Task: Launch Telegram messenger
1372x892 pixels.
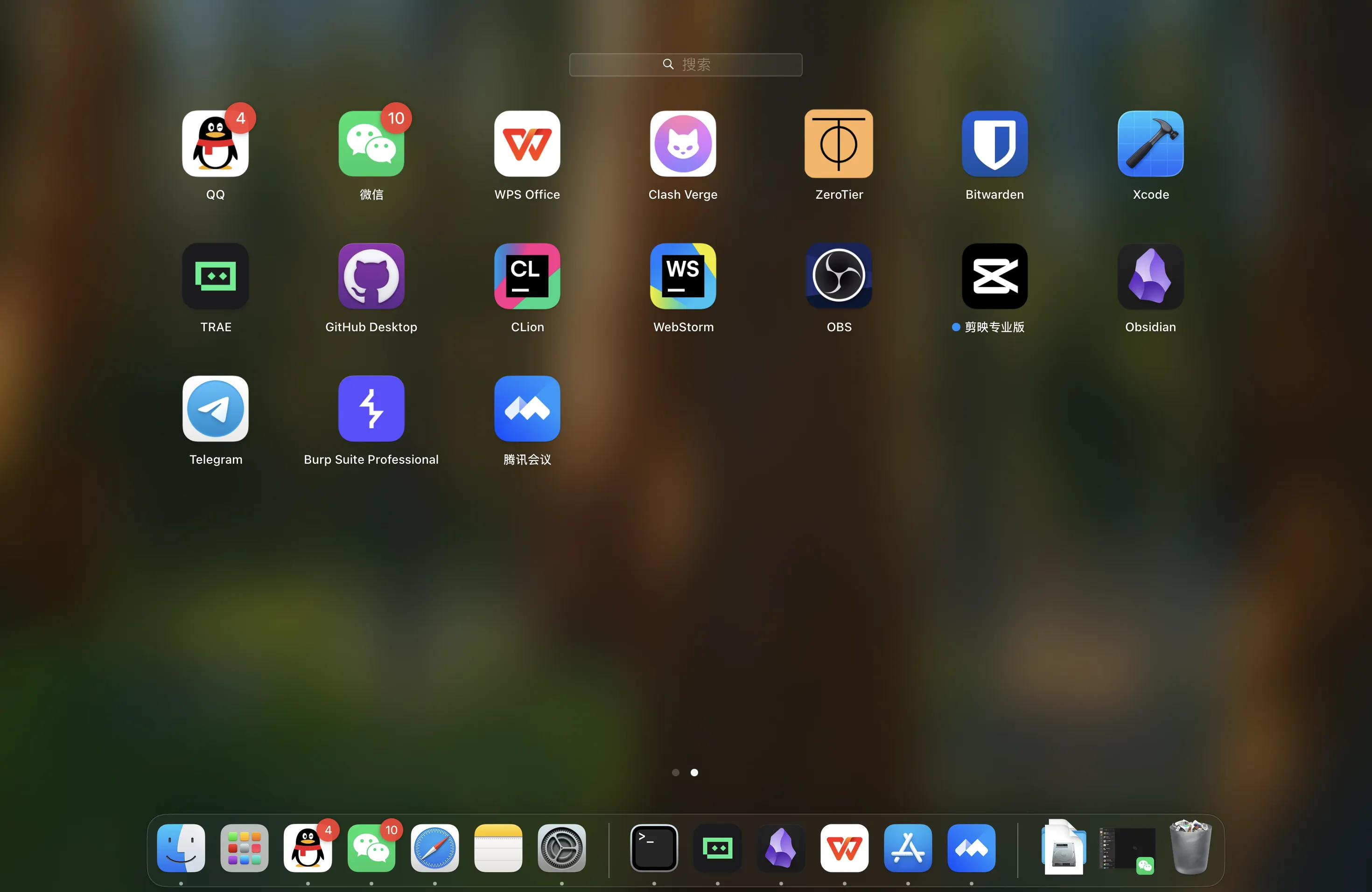Action: (216, 409)
